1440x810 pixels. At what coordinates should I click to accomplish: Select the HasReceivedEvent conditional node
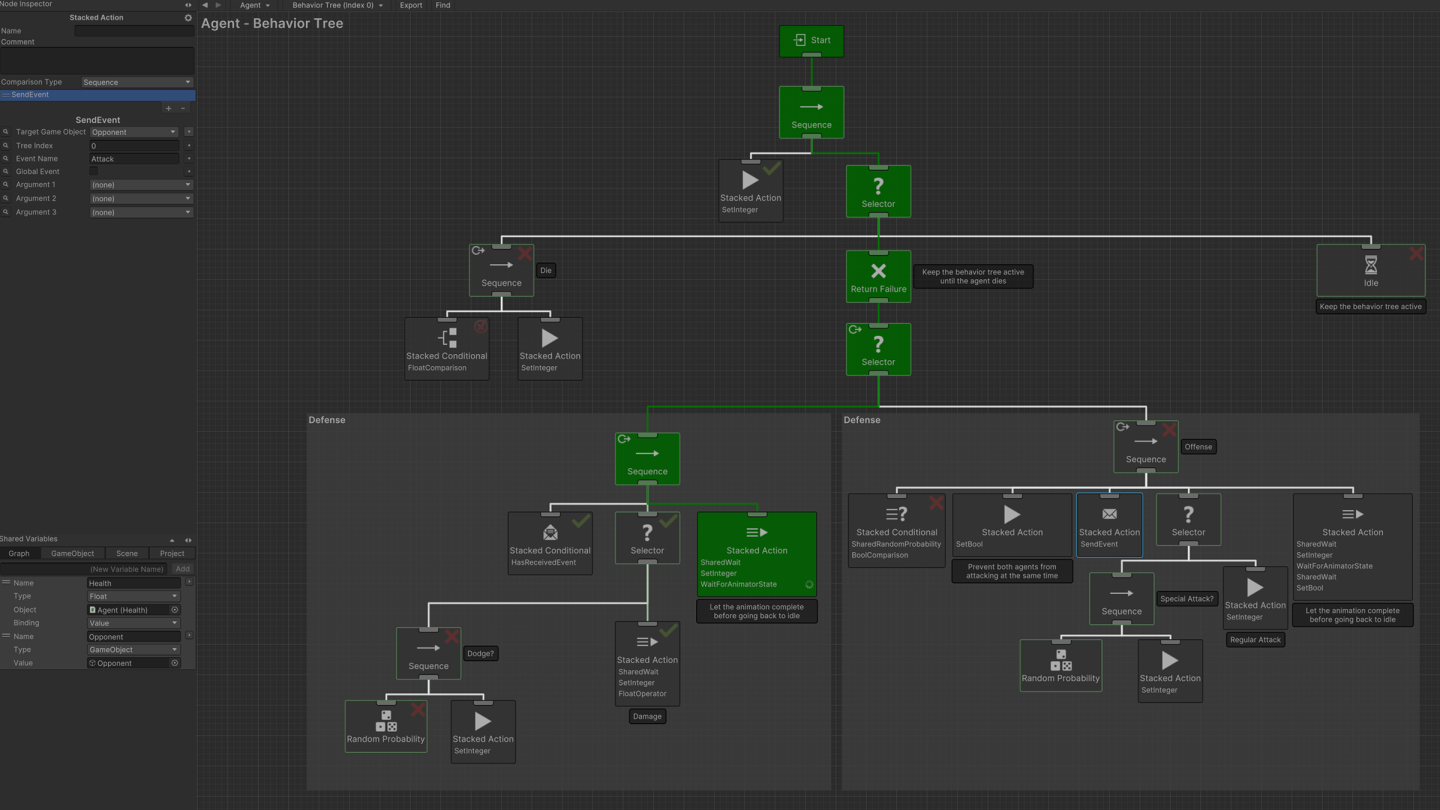pos(550,542)
